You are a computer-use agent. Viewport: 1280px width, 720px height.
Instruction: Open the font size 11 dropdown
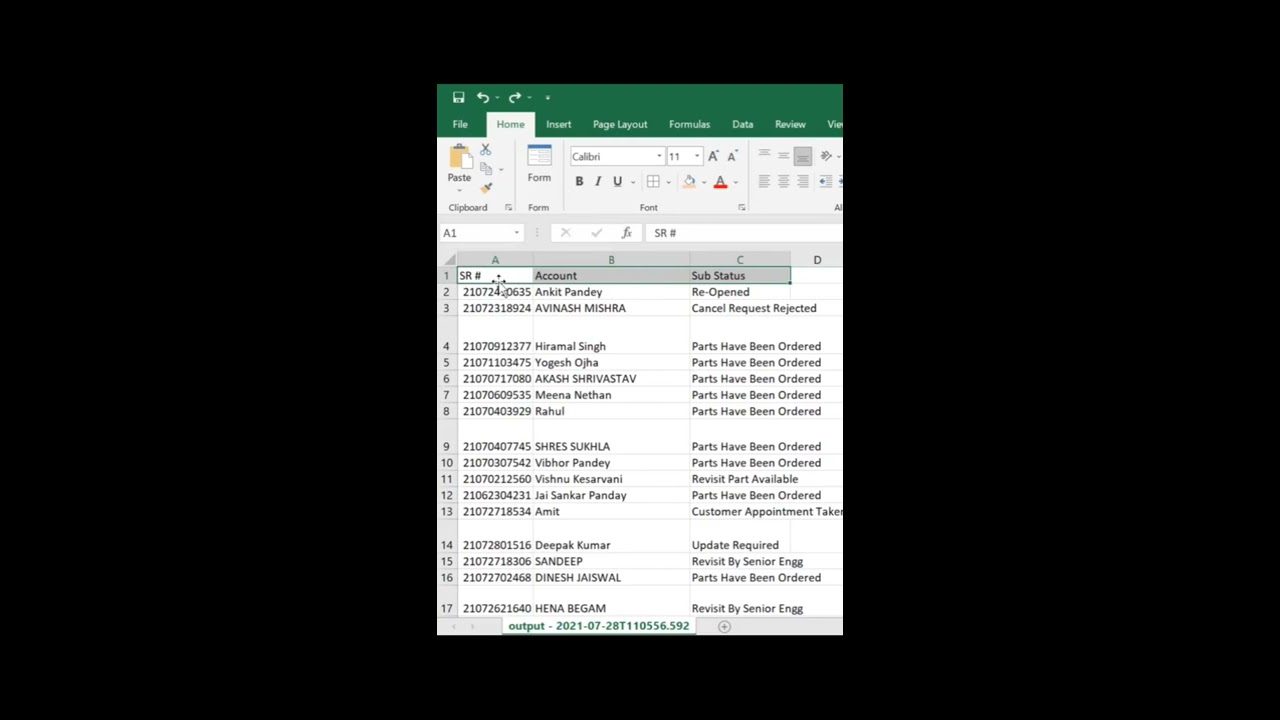pos(697,156)
